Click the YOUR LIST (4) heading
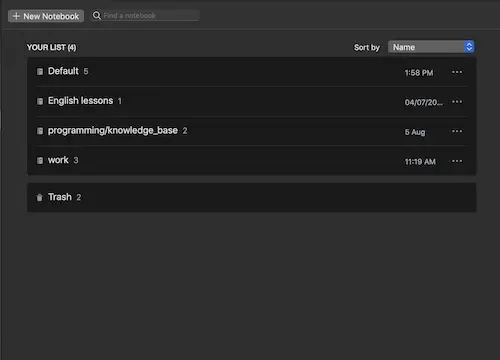 pyautogui.click(x=51, y=47)
